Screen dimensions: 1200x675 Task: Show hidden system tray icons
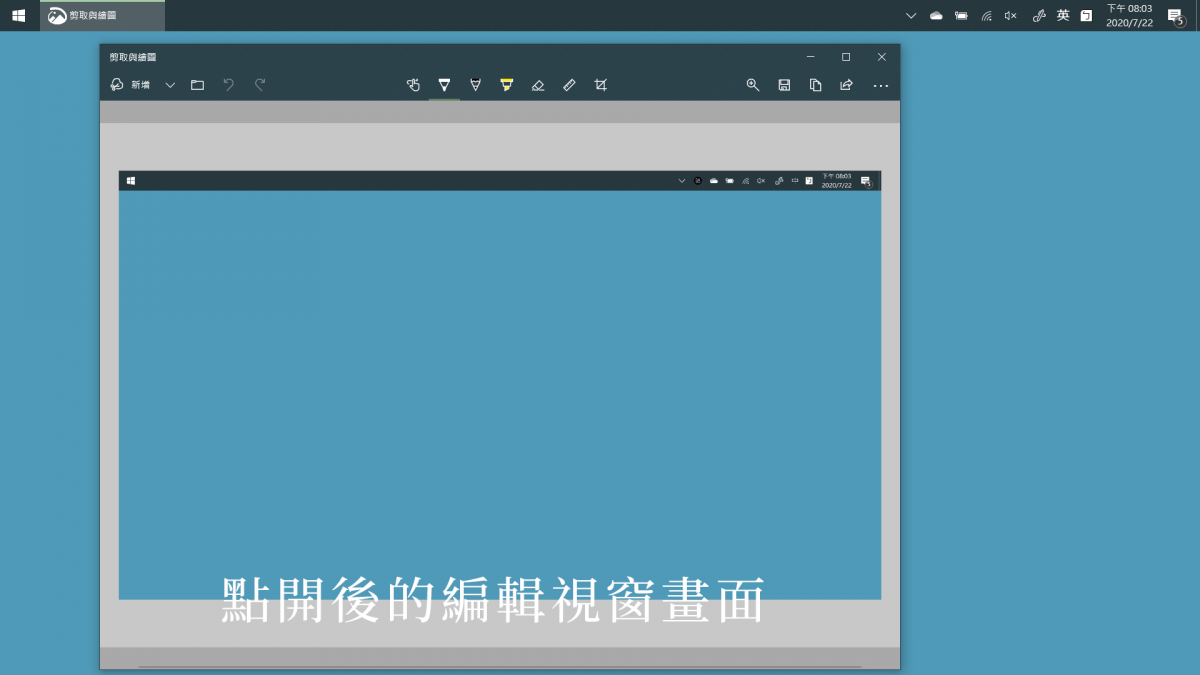[910, 15]
